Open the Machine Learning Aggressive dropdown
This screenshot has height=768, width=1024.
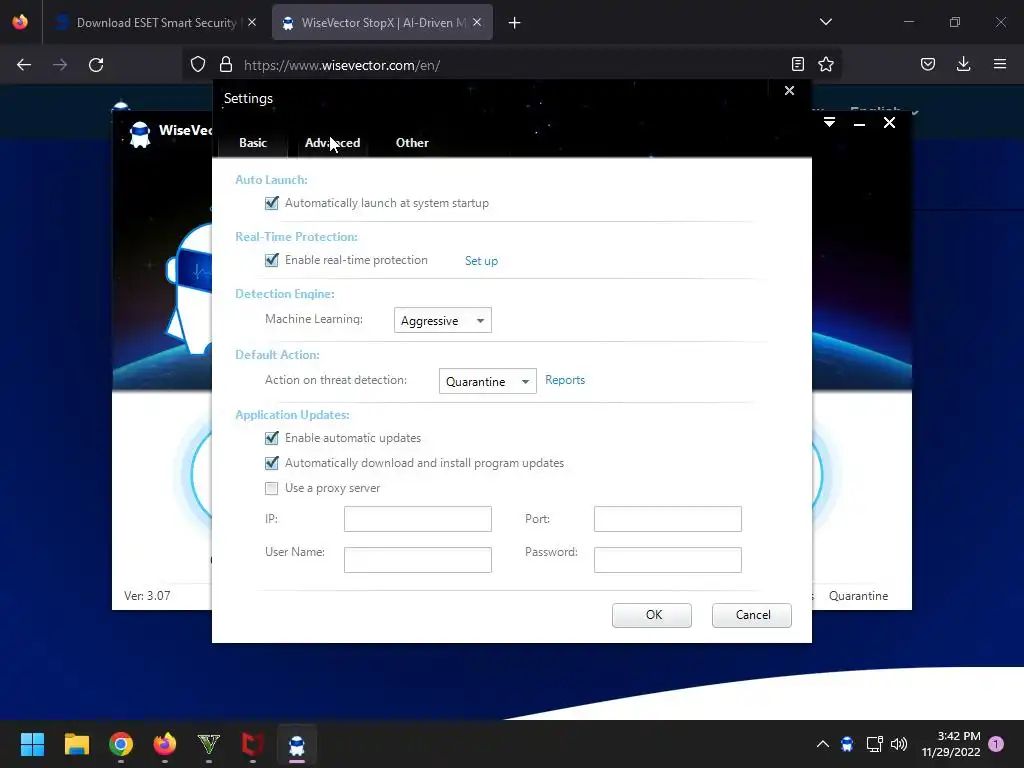coord(443,320)
